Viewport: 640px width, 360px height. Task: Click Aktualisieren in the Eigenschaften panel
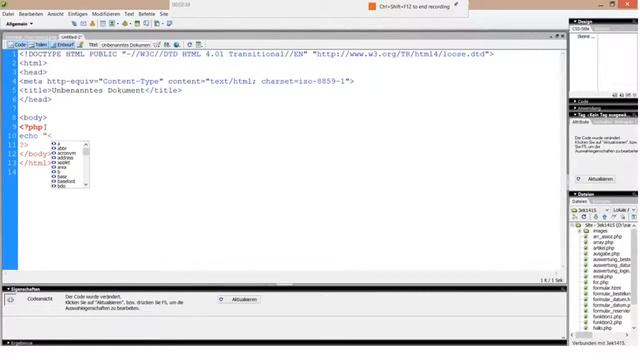point(240,300)
